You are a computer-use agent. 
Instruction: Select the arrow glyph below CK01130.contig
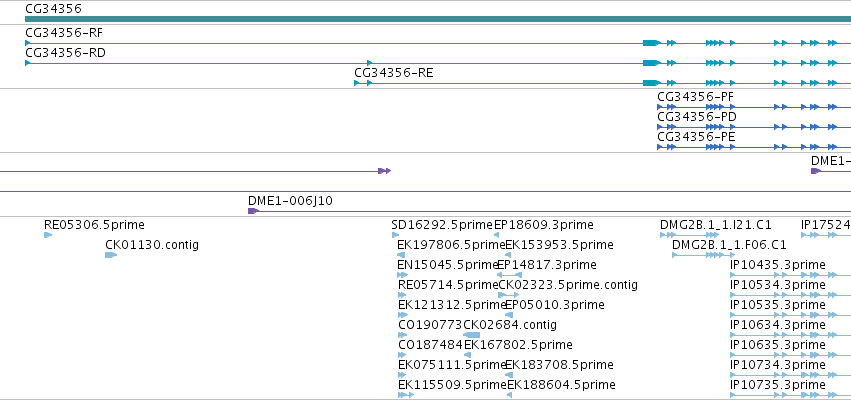pos(111,255)
